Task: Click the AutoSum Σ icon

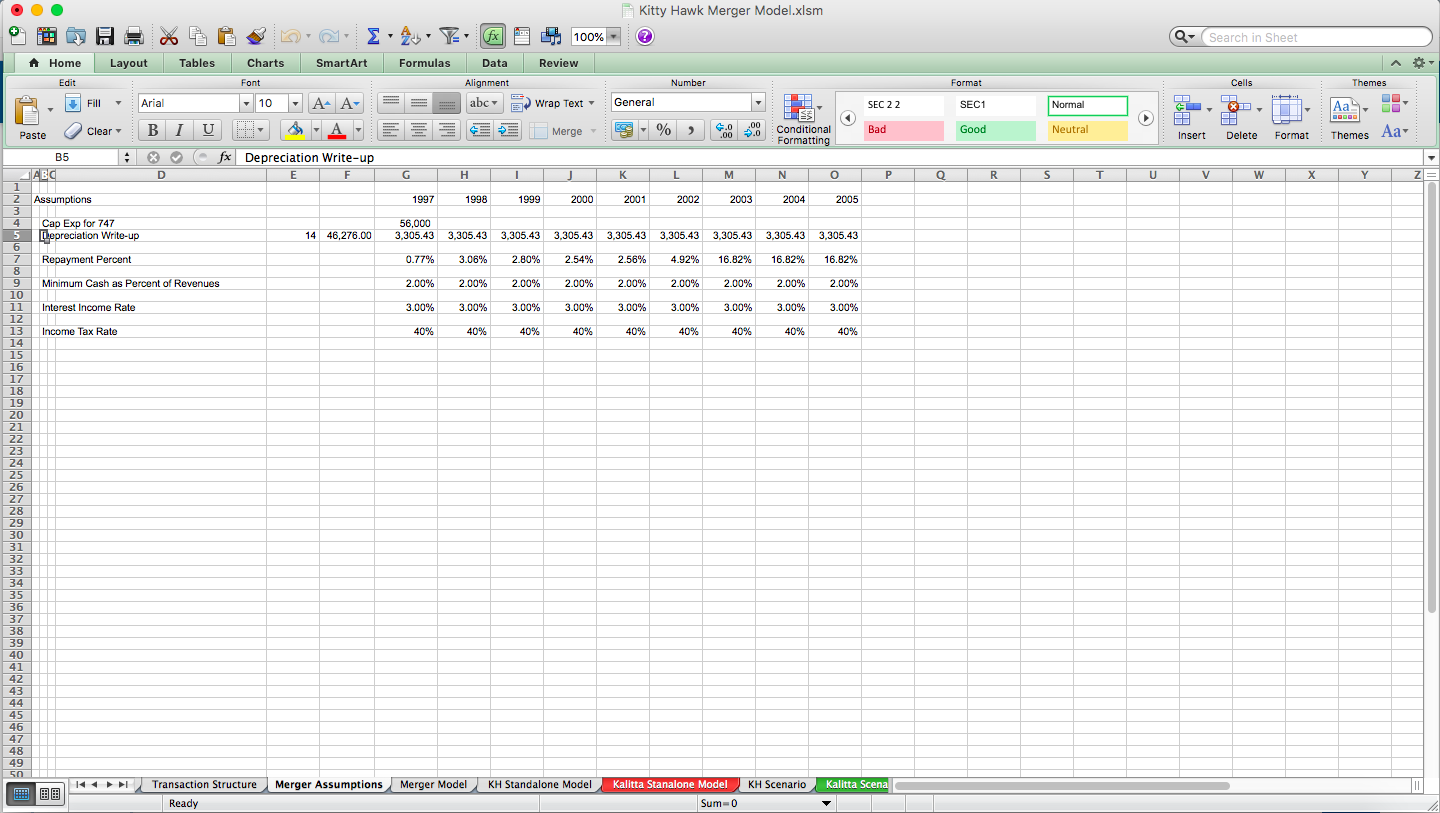Action: click(374, 35)
